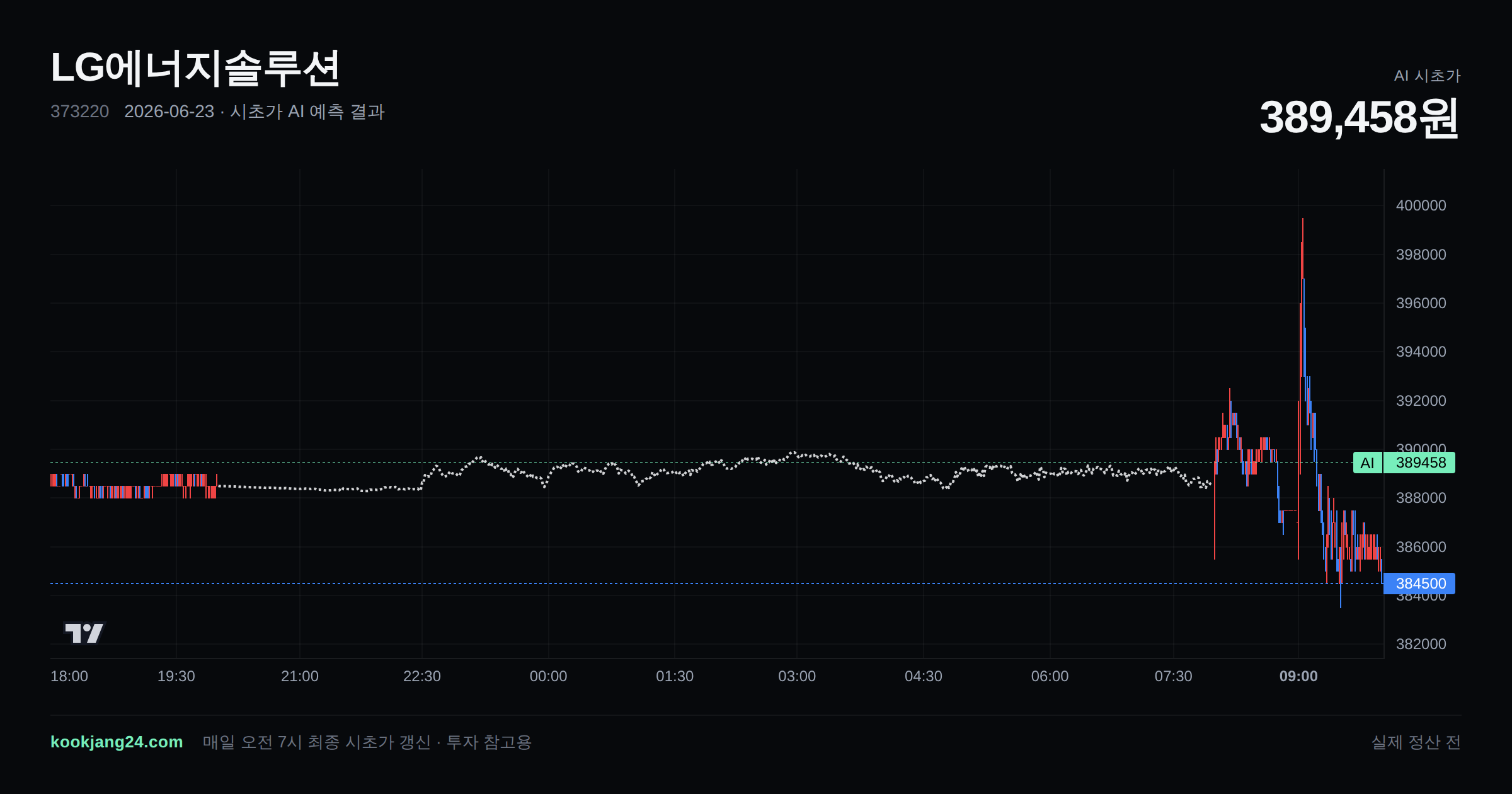Click the 394000 price axis label

pyautogui.click(x=1421, y=352)
